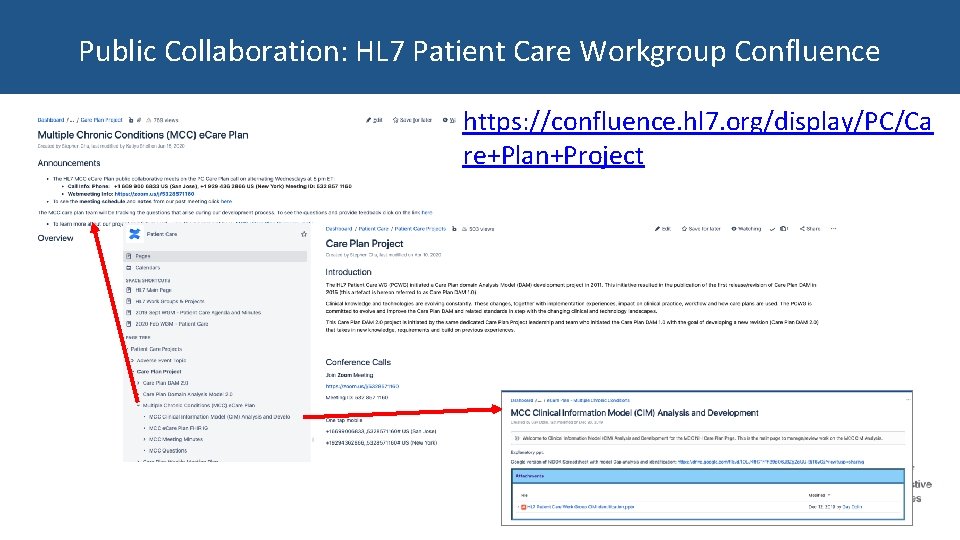Open the confluence.hl7.org Care Plan Project URL
Screen dimensions: 960x540
tap(697, 138)
